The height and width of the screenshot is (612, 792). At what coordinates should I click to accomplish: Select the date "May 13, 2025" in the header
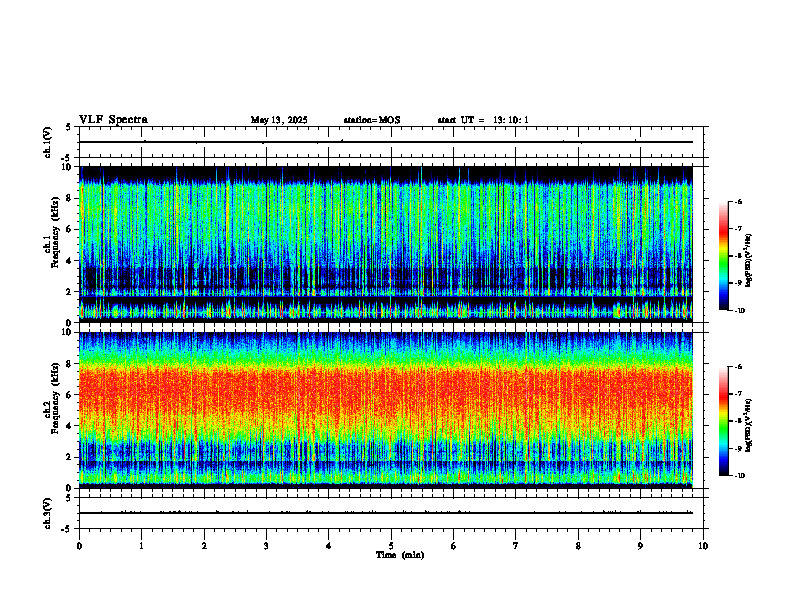(x=279, y=120)
